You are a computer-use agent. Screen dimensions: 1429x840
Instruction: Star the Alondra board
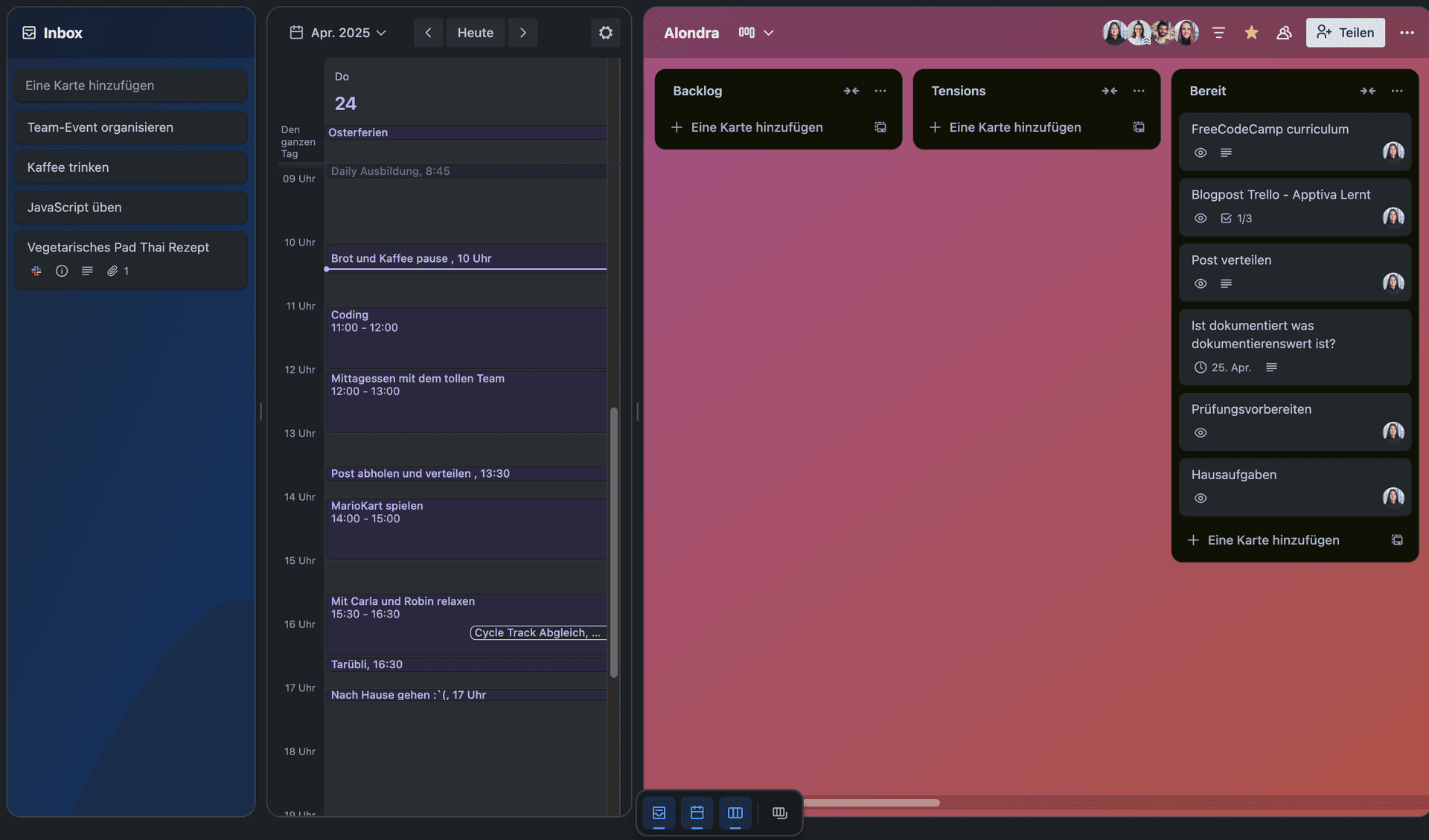pyautogui.click(x=1251, y=33)
